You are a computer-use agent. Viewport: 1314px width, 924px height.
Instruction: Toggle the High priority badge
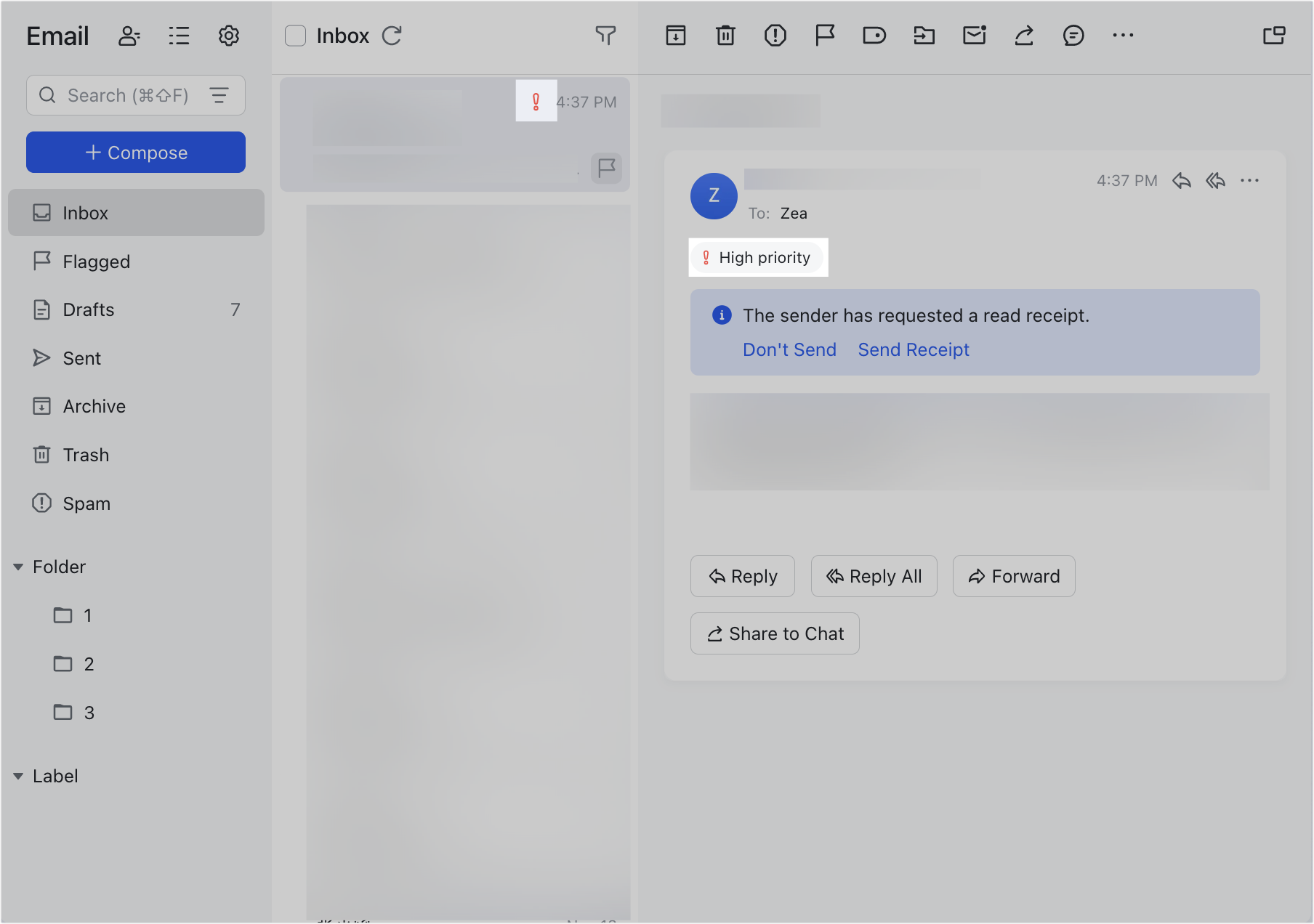pos(757,257)
